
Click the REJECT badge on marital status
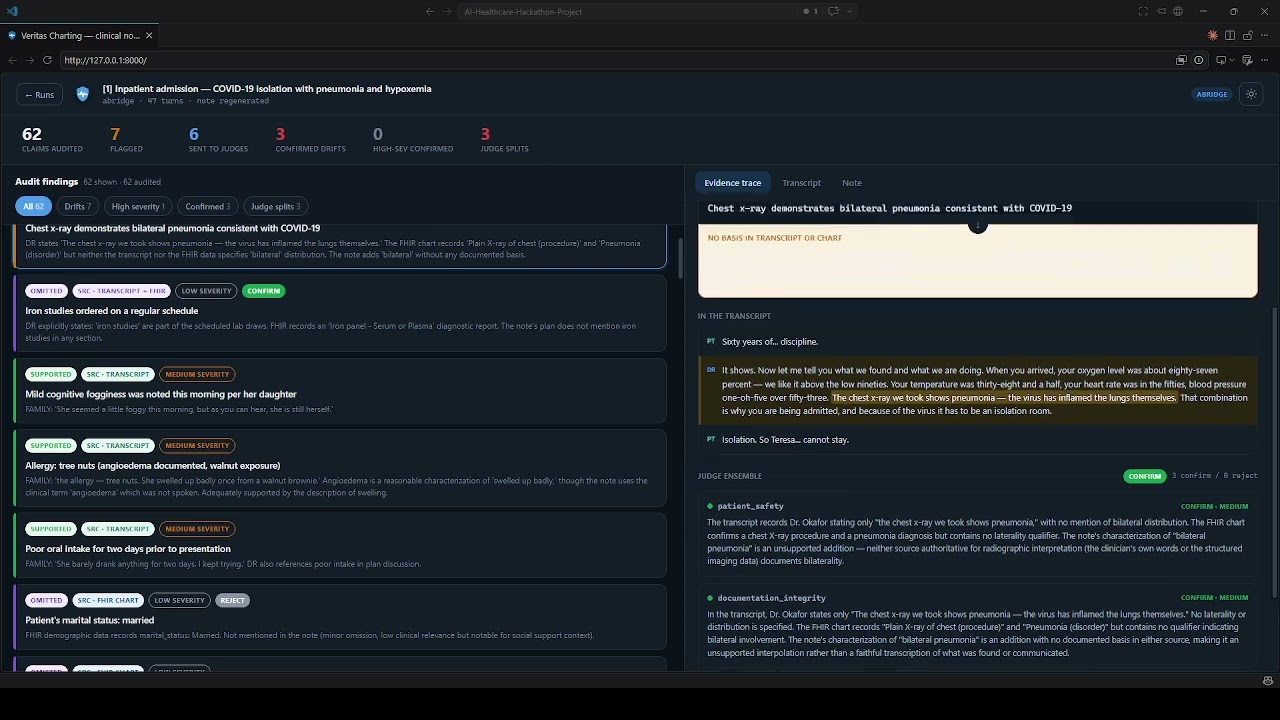pos(232,600)
